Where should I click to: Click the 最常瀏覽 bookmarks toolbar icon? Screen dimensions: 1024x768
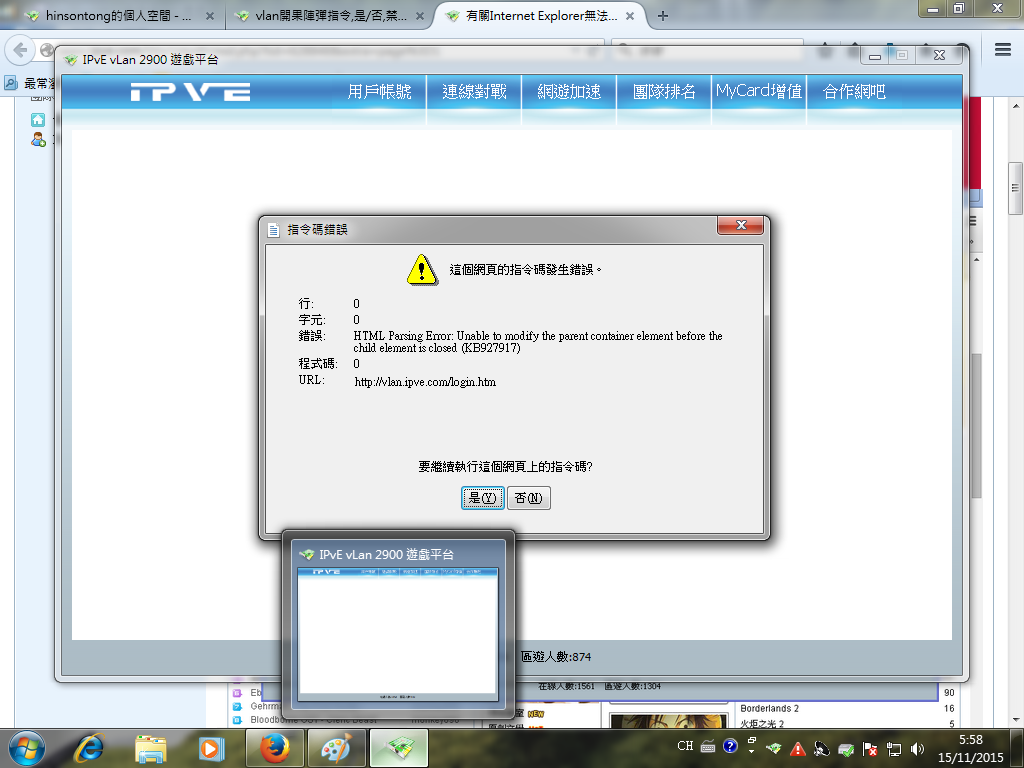point(10,83)
